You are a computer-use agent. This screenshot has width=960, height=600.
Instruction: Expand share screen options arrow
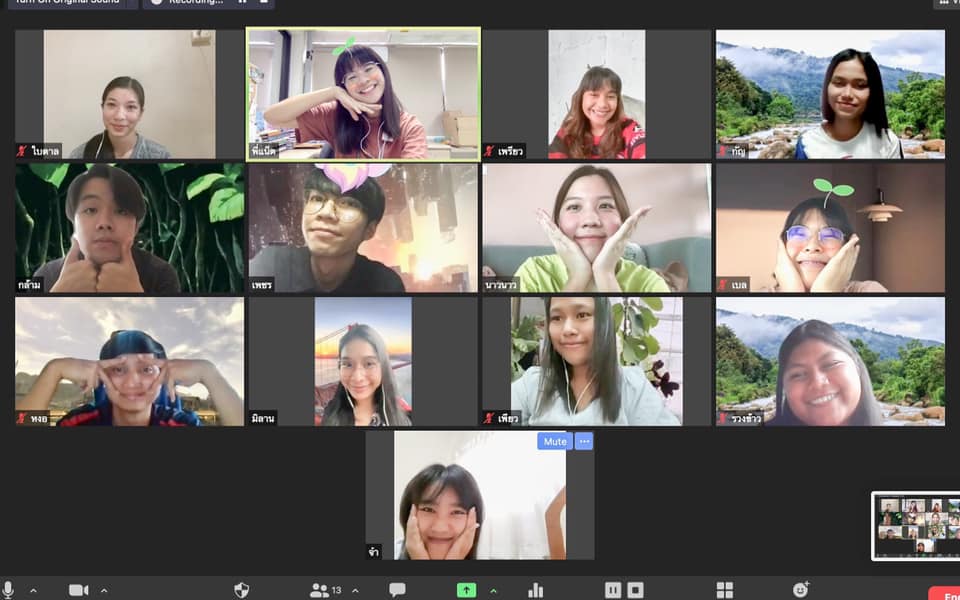tap(493, 590)
